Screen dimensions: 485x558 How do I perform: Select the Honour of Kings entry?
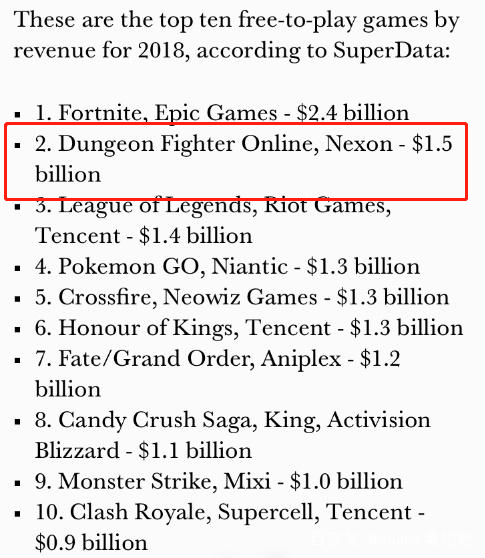tap(249, 328)
